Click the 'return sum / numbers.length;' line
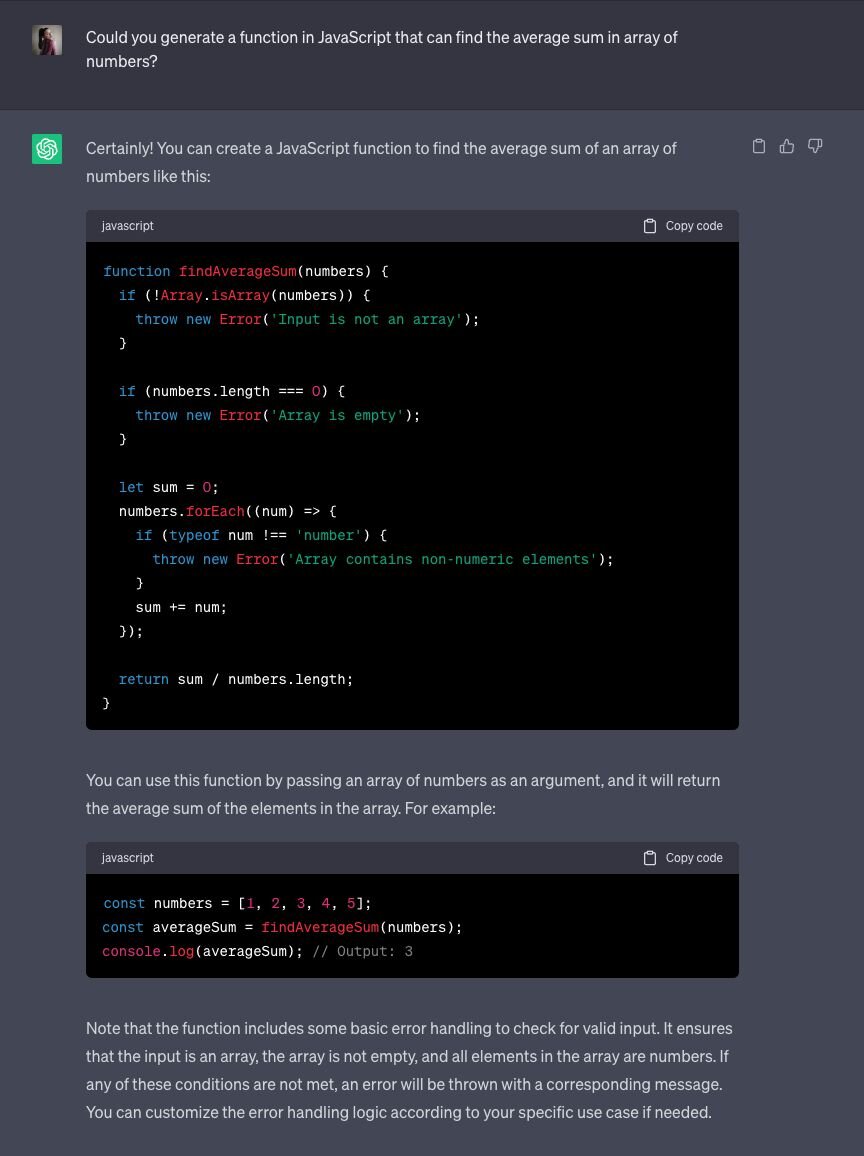The width and height of the screenshot is (864, 1156). coord(236,679)
